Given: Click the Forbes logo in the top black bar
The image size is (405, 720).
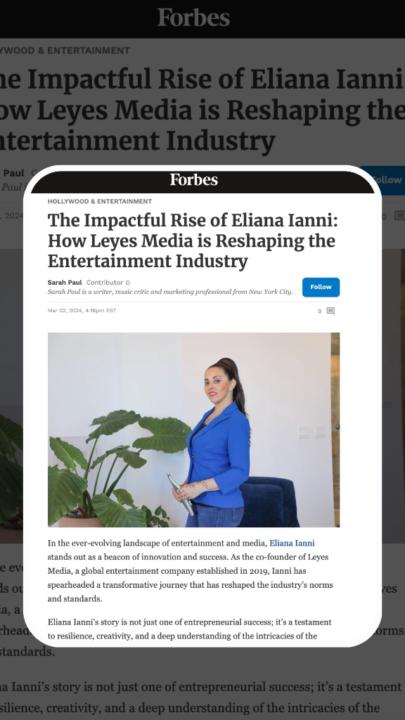Looking at the screenshot, I should [x=193, y=18].
